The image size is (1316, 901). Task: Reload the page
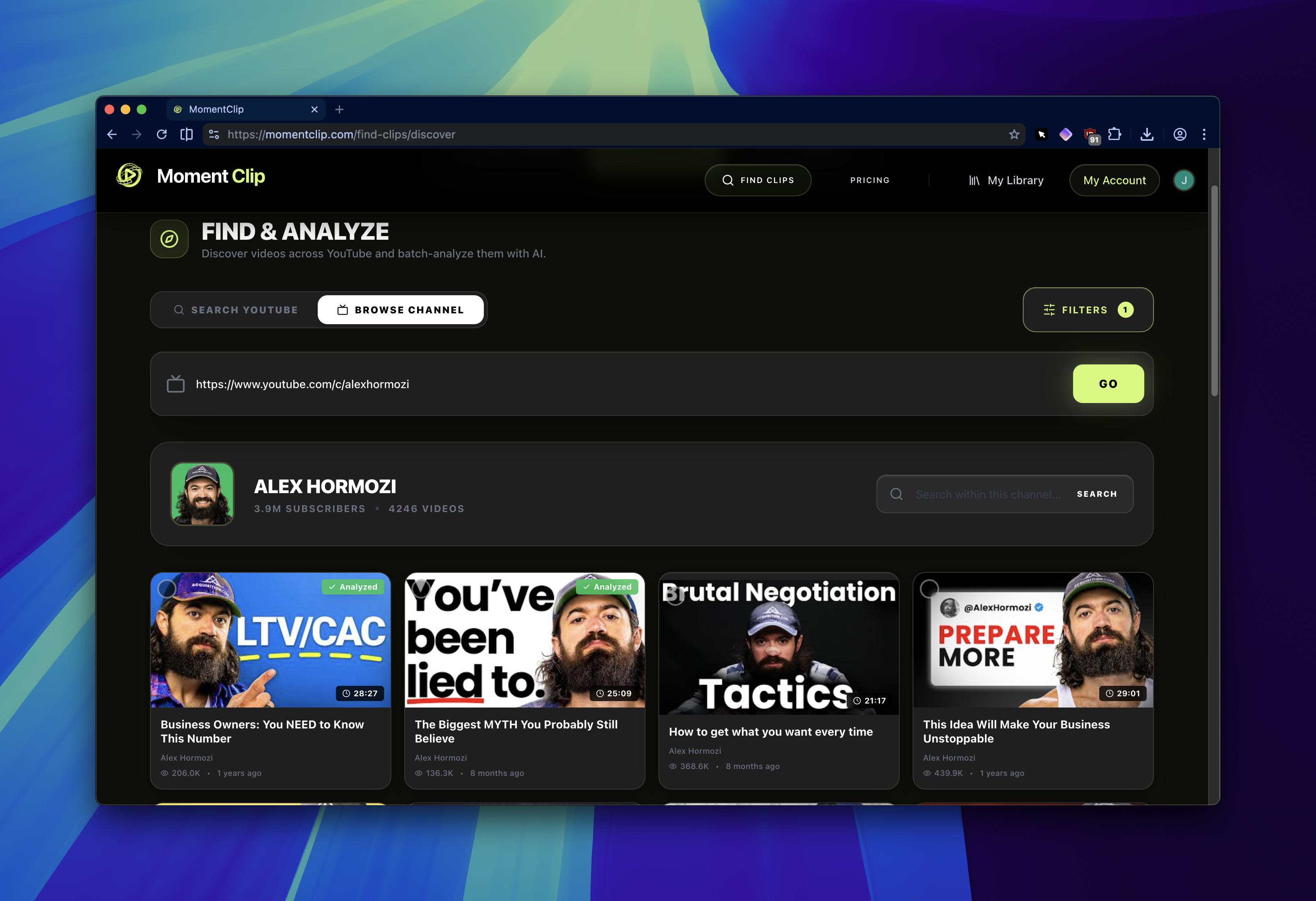coord(162,135)
